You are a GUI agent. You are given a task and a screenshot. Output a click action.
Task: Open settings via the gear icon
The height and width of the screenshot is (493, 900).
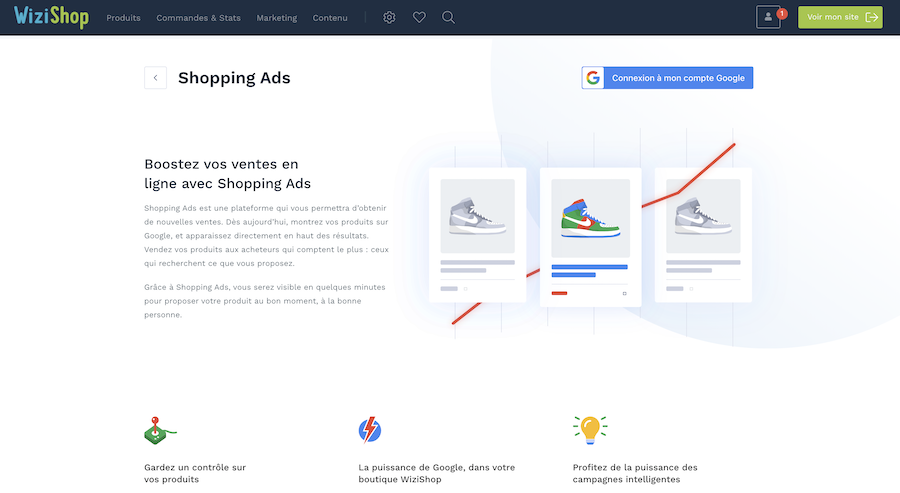coord(389,17)
